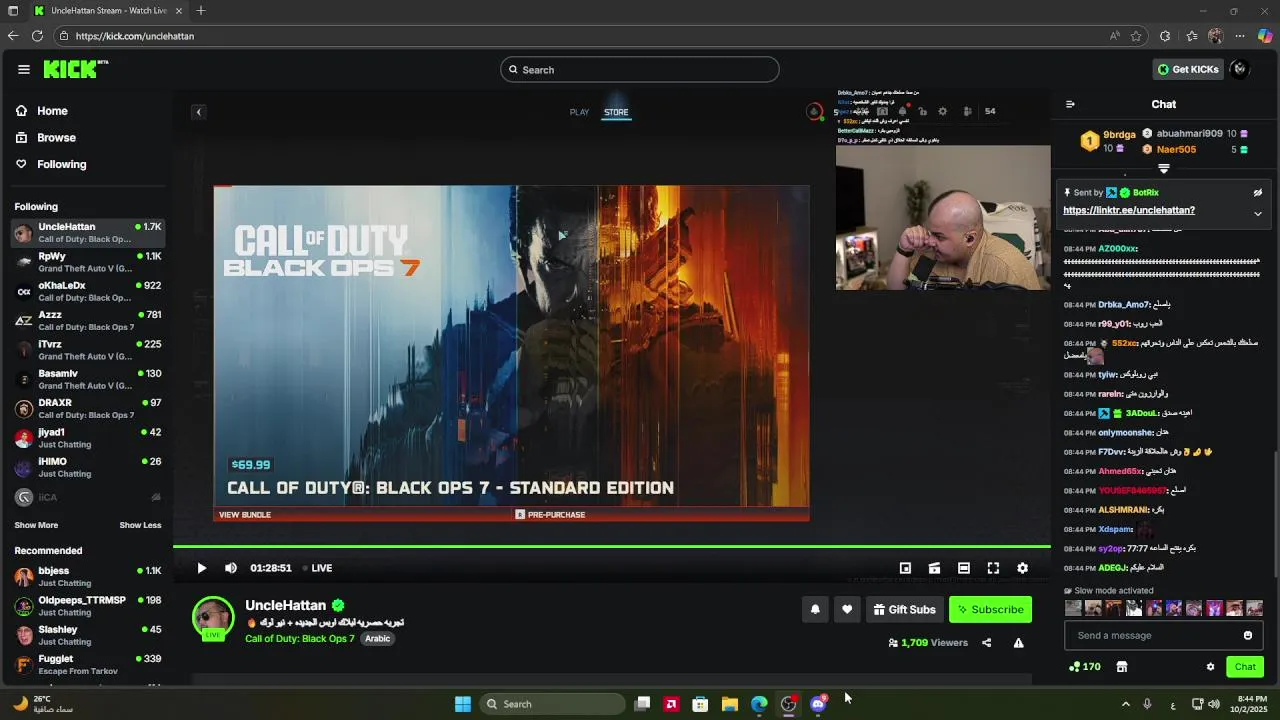Click Get KICKs button
The height and width of the screenshot is (720, 1280).
coord(1187,69)
